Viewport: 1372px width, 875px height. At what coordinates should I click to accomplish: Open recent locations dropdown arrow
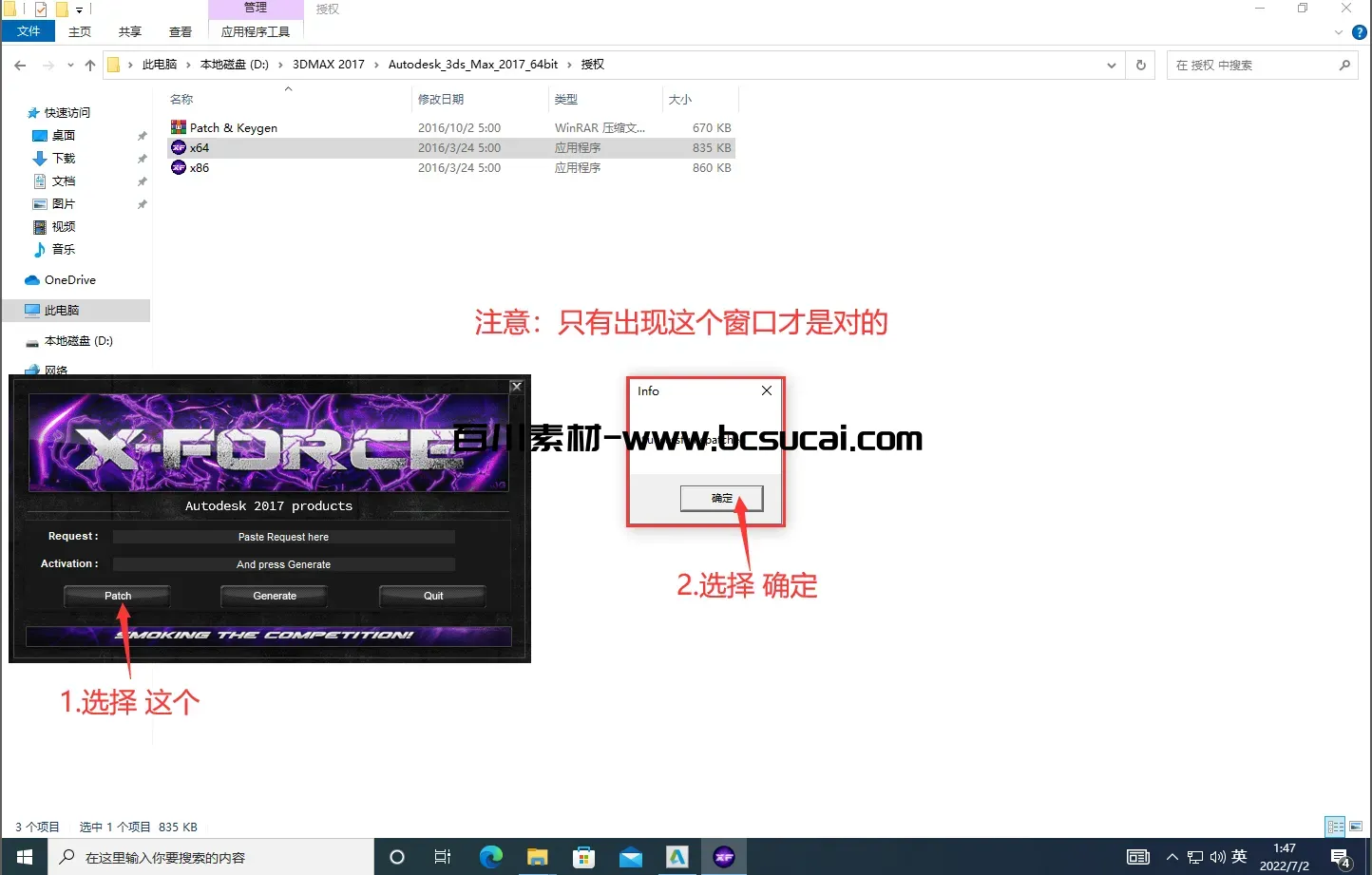click(x=70, y=66)
